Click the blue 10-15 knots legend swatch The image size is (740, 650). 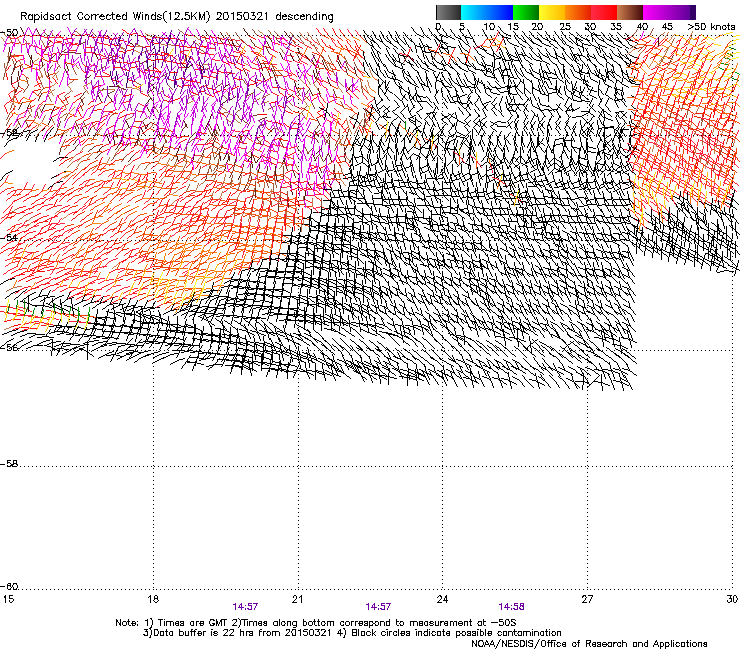pyautogui.click(x=500, y=12)
